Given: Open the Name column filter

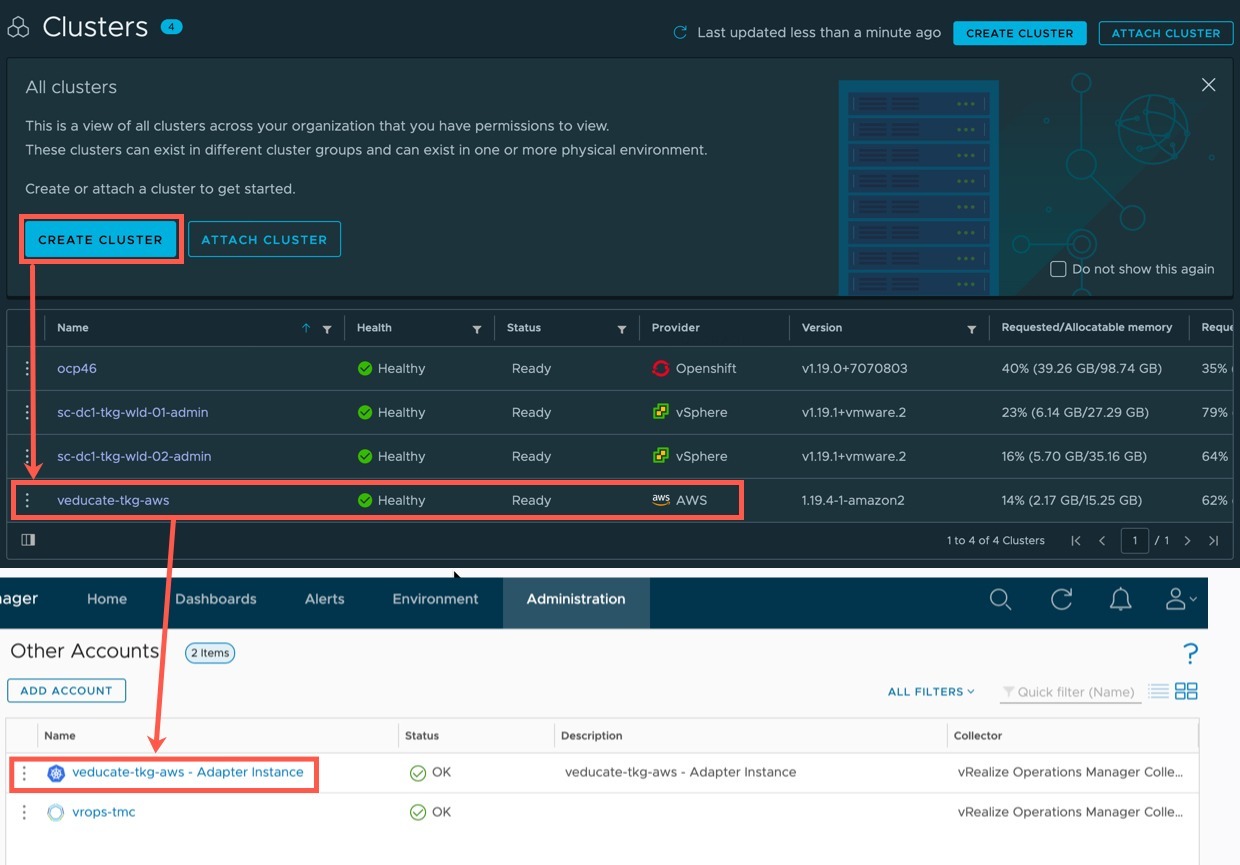Looking at the screenshot, I should tap(327, 328).
